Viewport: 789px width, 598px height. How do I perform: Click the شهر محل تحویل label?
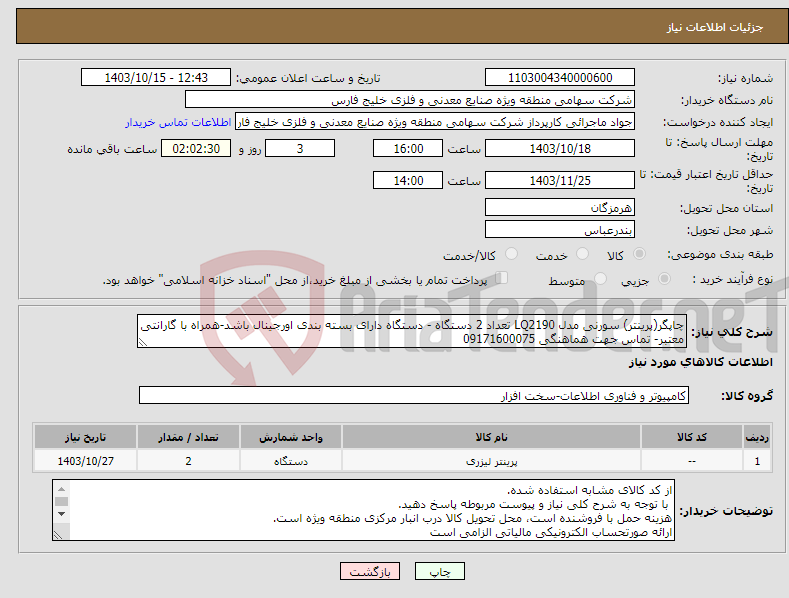pos(730,230)
